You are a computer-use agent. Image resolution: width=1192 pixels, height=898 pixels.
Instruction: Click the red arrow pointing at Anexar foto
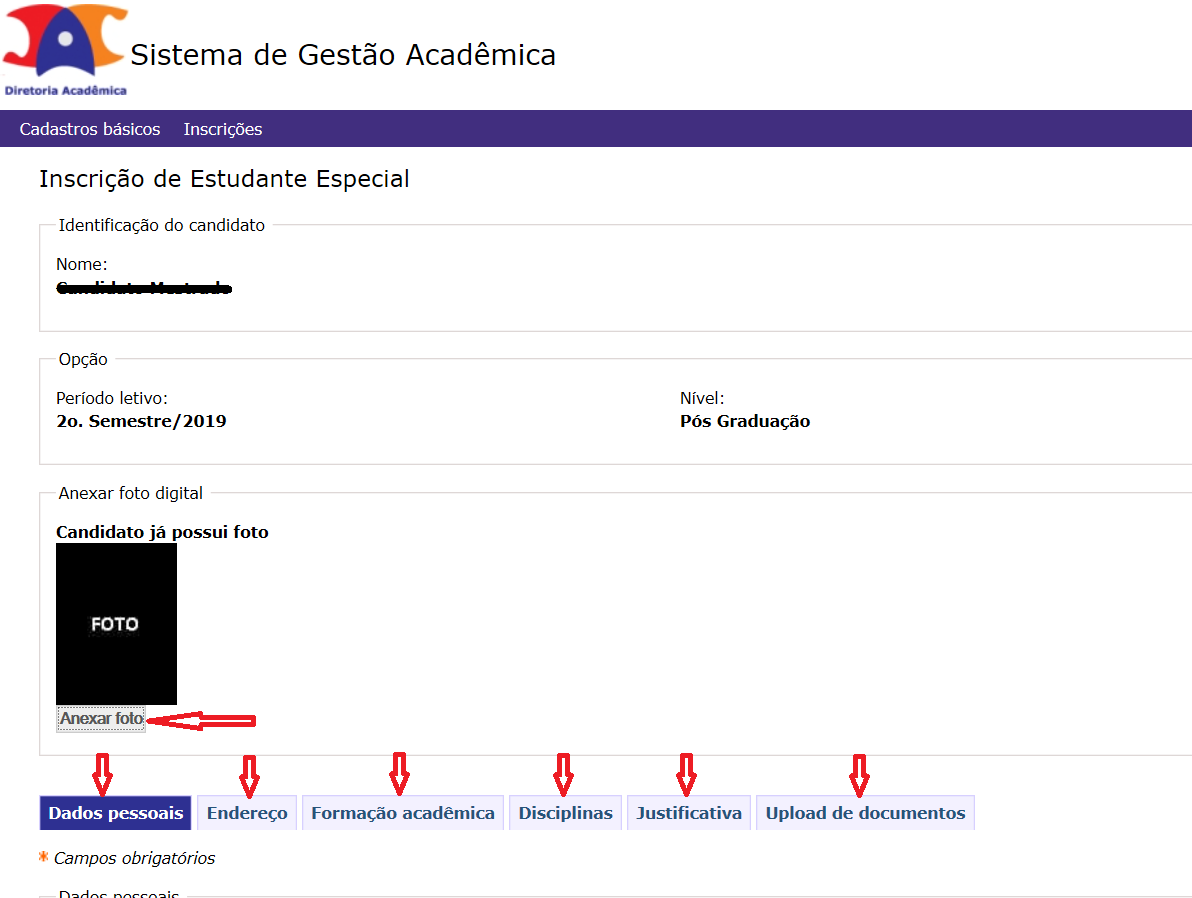pos(201,720)
